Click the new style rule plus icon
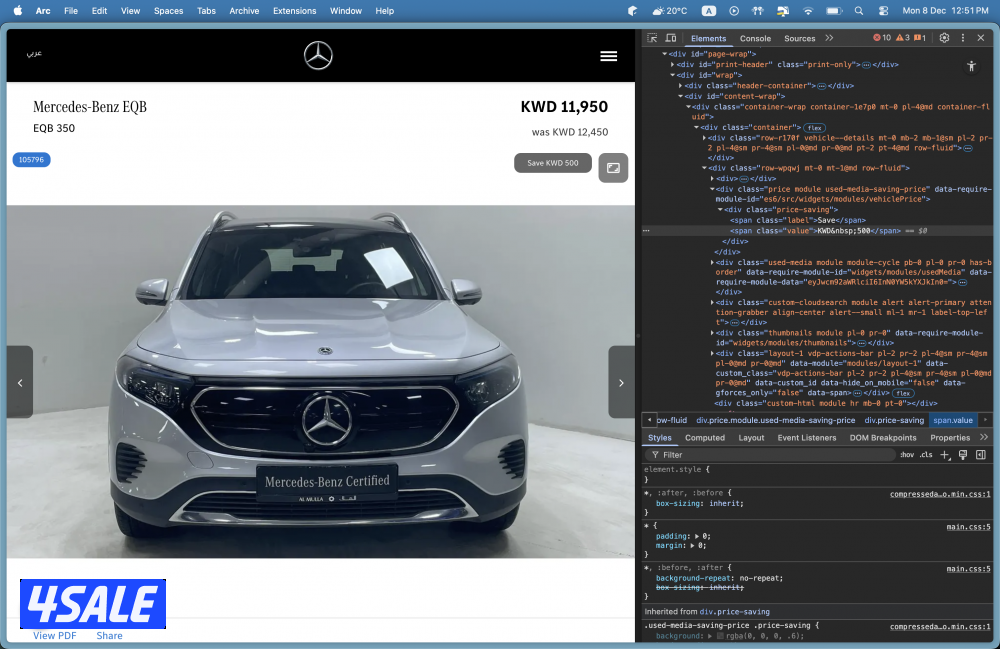This screenshot has width=1000, height=649. (x=945, y=455)
